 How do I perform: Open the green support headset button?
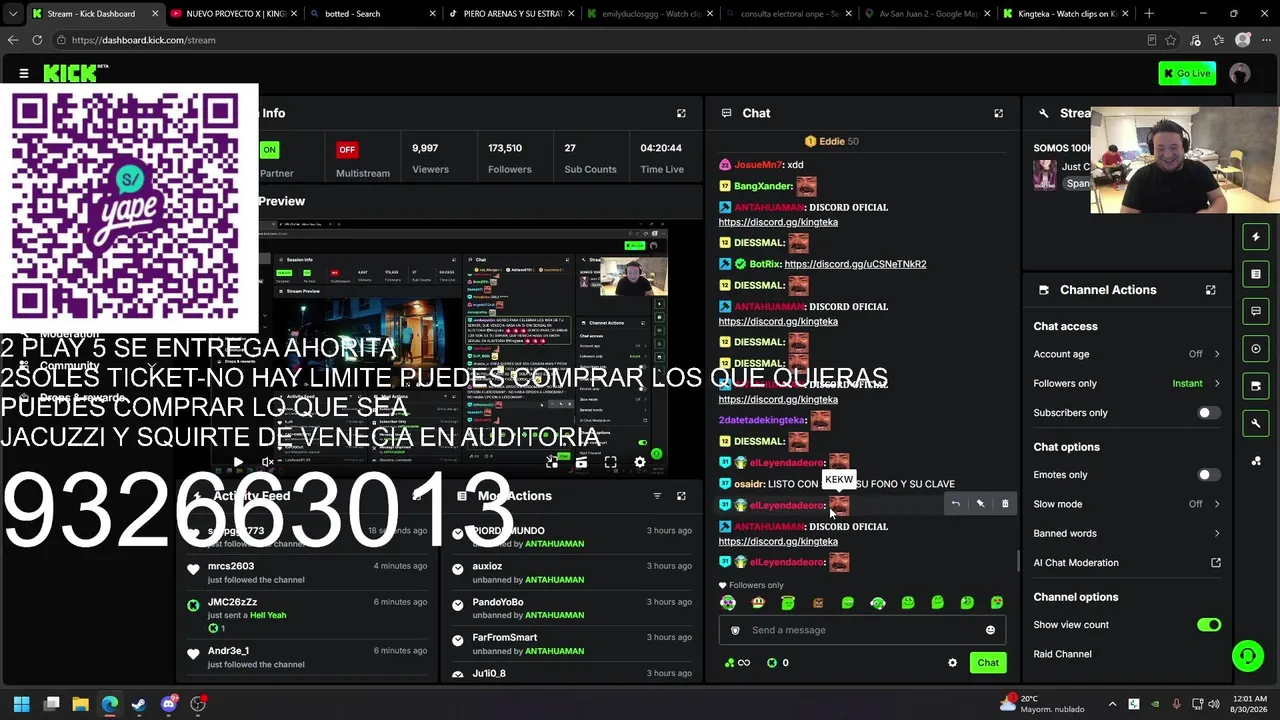[x=1247, y=656]
